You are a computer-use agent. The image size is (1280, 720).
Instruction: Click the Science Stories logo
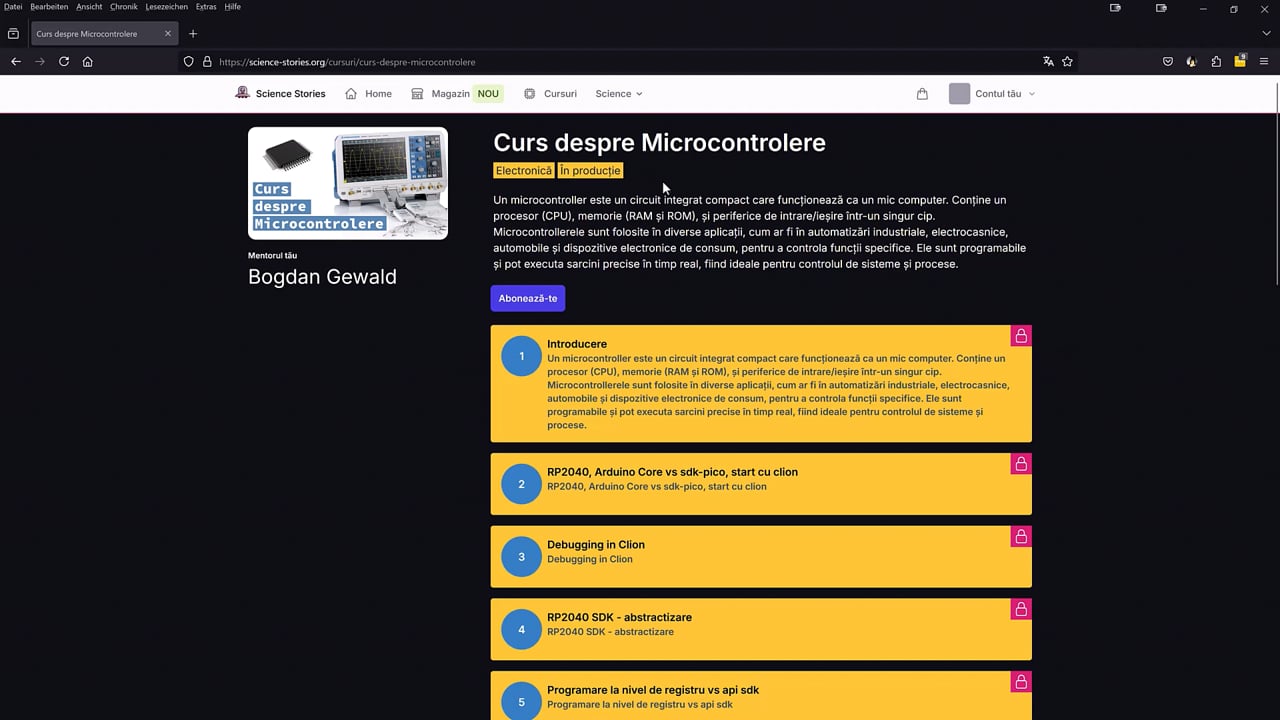point(280,93)
